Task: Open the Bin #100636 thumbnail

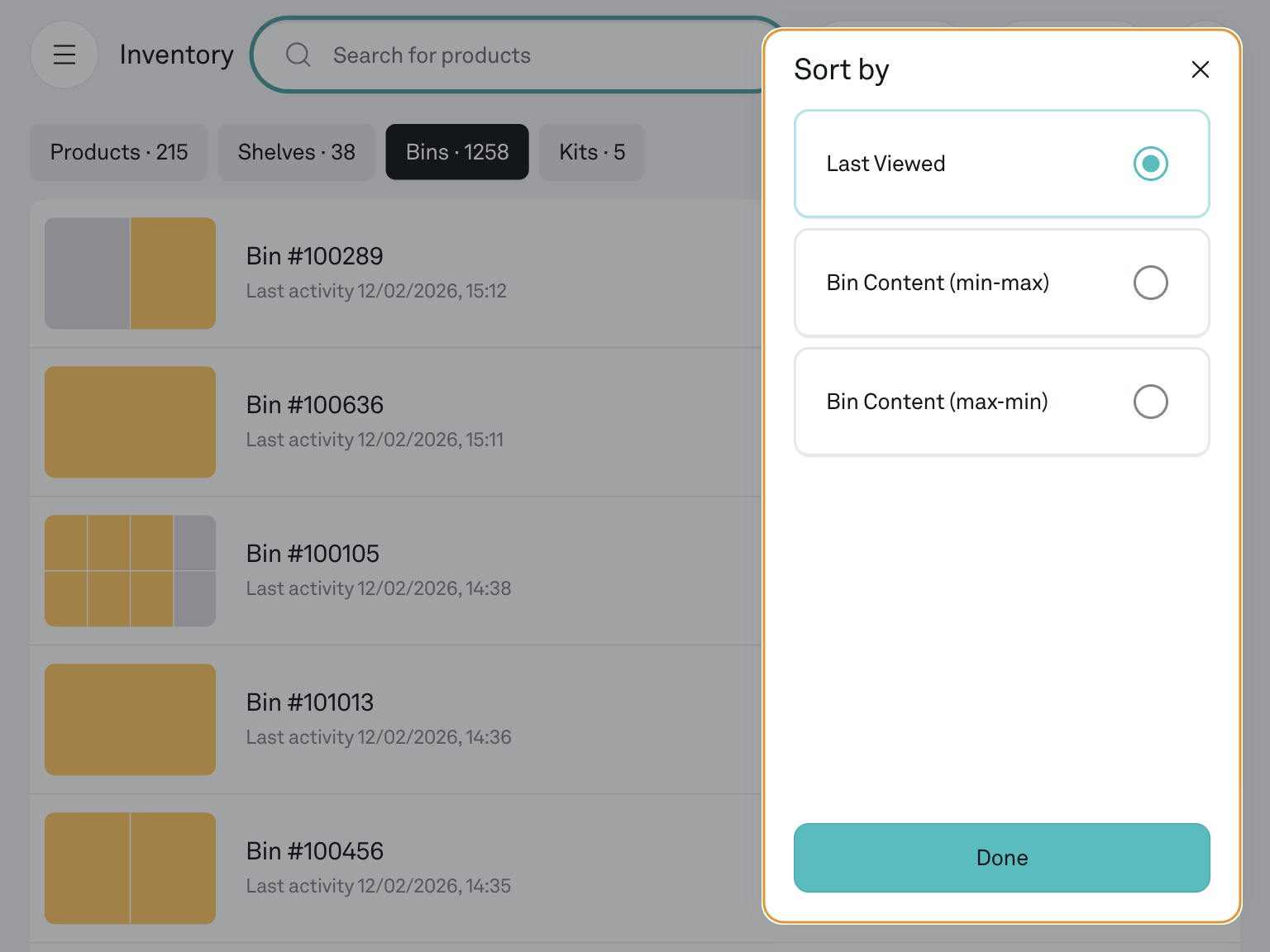Action: [x=130, y=422]
